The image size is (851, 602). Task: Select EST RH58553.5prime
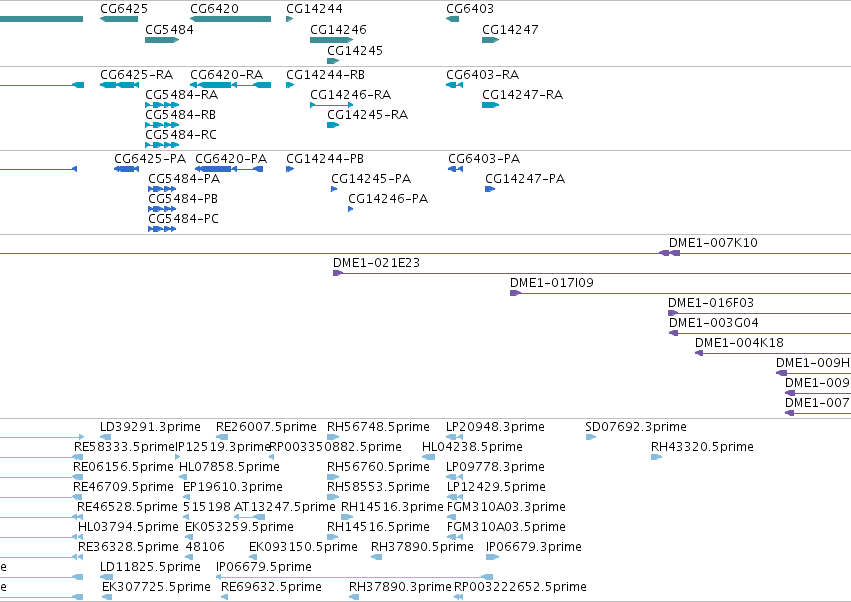[x=378, y=487]
